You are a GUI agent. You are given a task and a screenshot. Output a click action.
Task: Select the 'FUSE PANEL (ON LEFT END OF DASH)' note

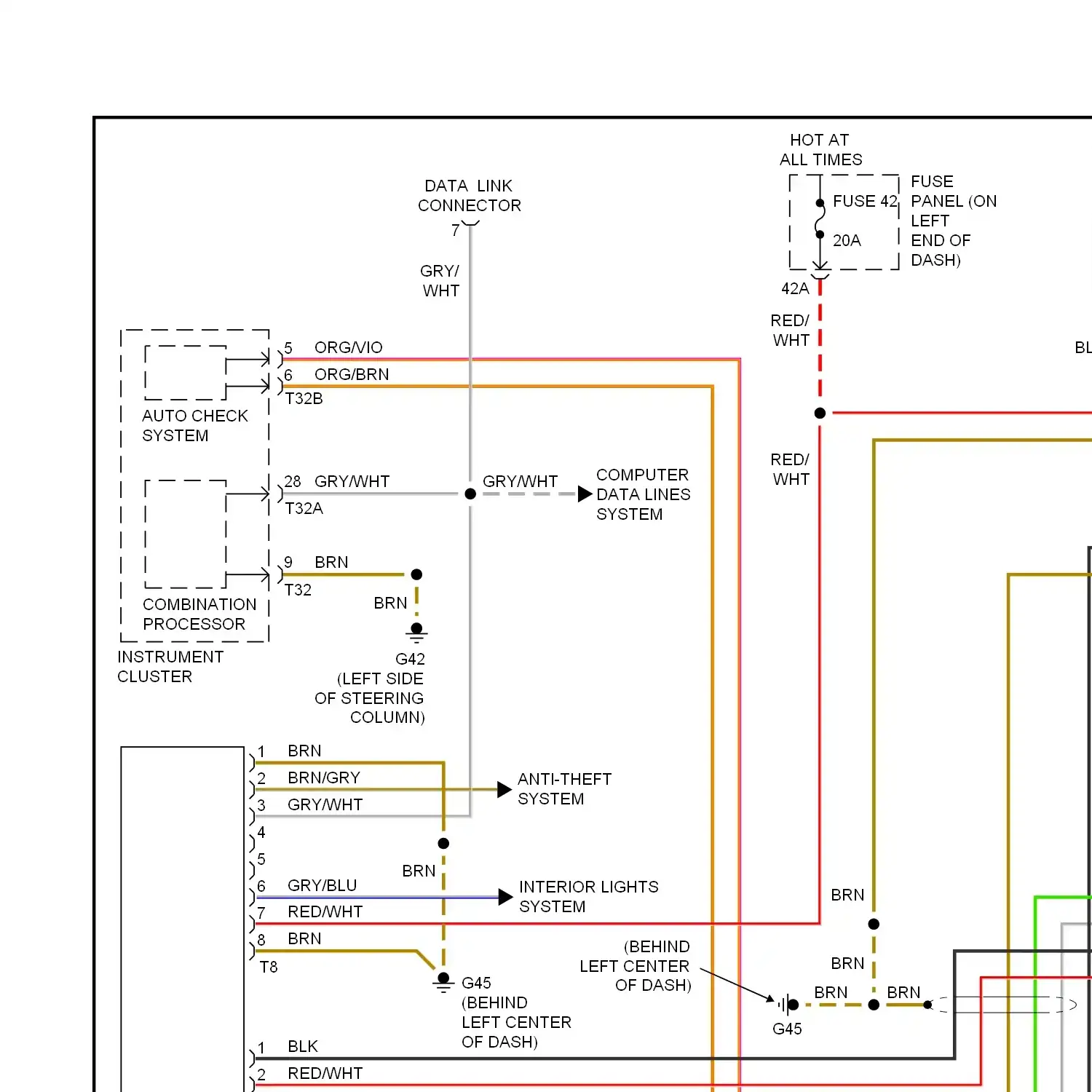(x=954, y=221)
